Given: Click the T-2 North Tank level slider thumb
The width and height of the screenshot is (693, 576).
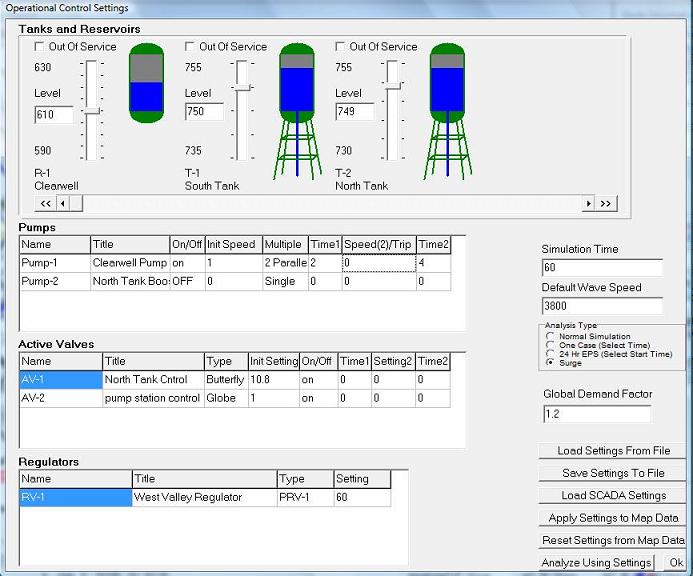Looking at the screenshot, I should (393, 86).
